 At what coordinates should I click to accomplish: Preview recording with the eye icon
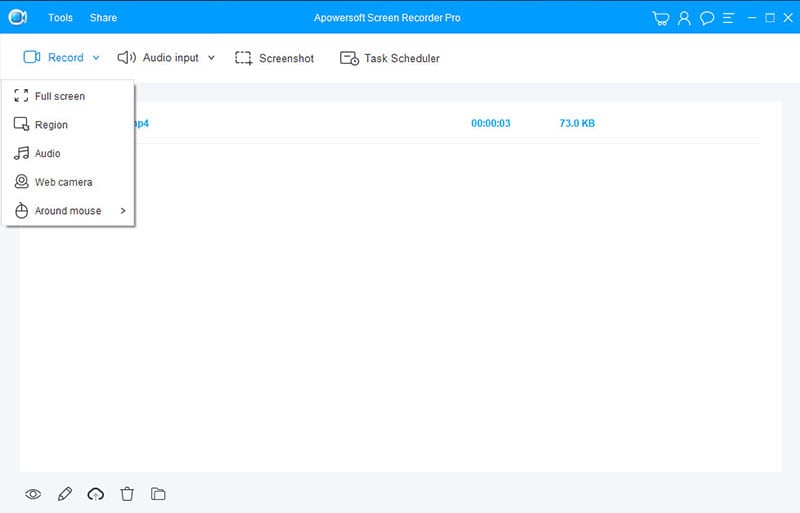(33, 494)
